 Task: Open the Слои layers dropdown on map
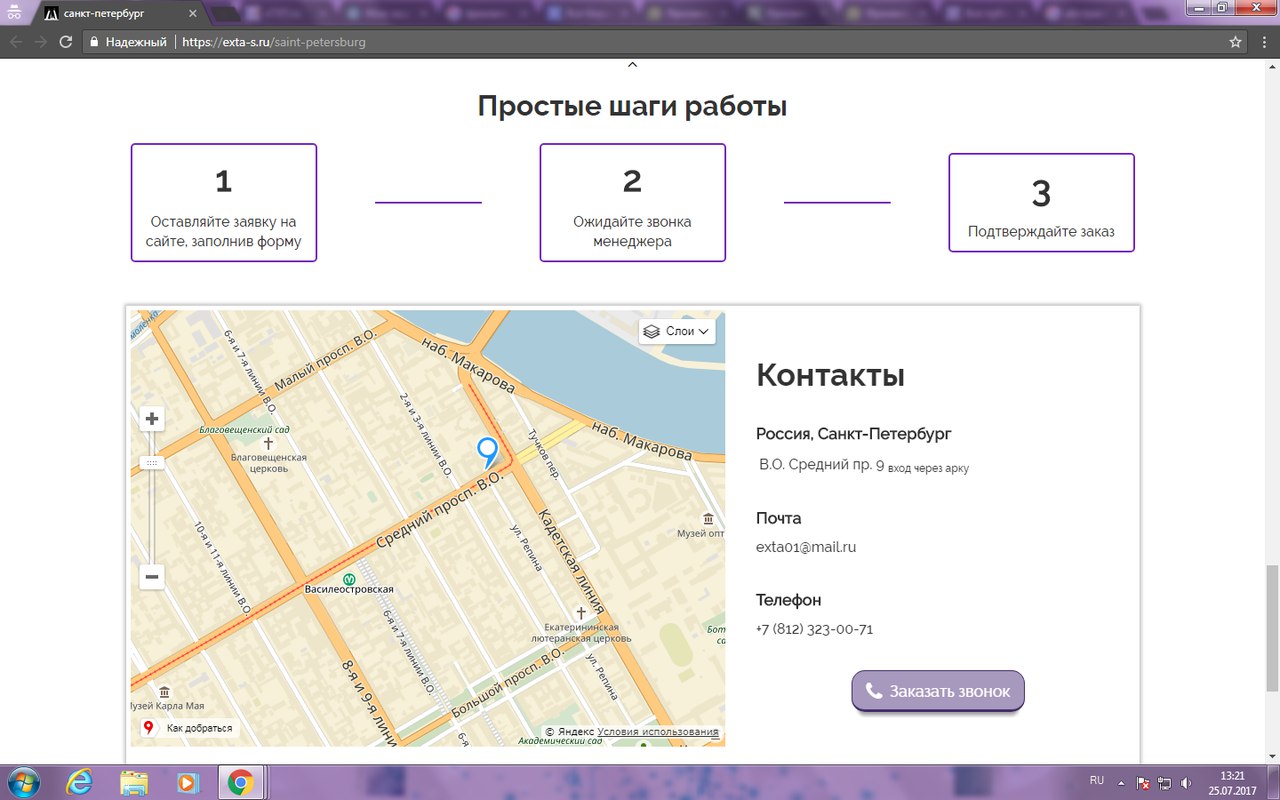click(677, 331)
